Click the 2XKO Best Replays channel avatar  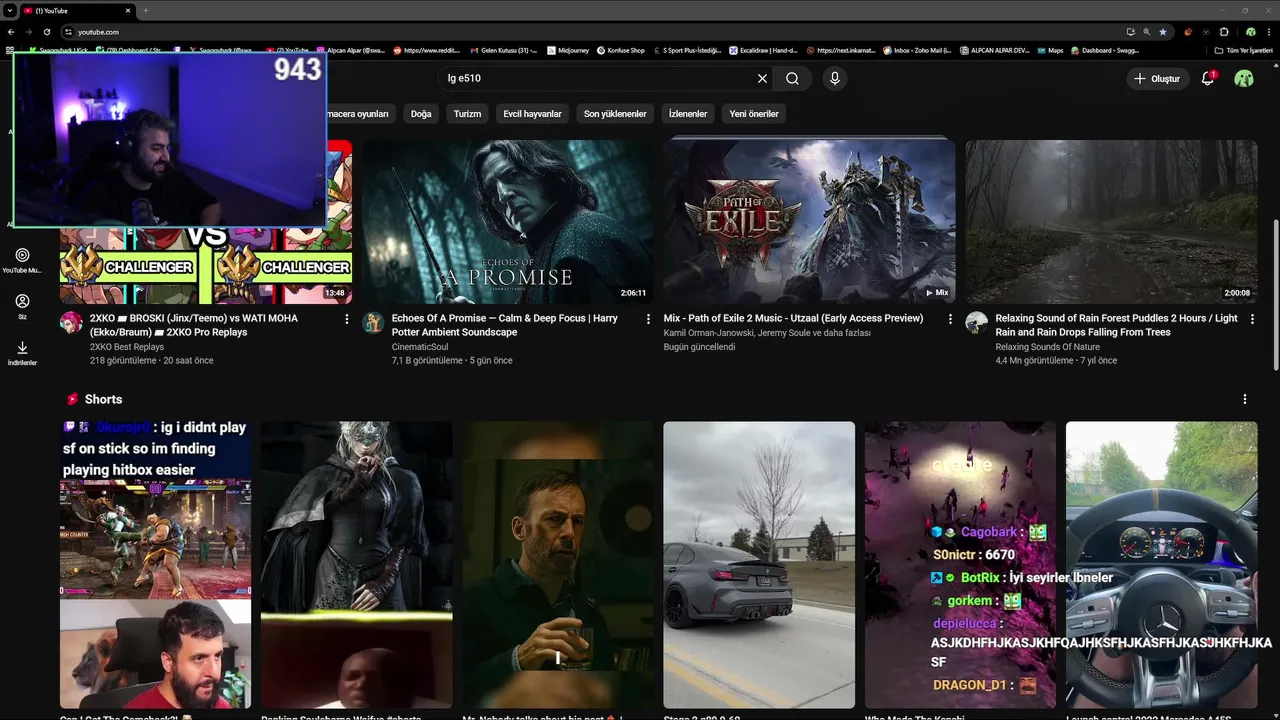pos(71,322)
